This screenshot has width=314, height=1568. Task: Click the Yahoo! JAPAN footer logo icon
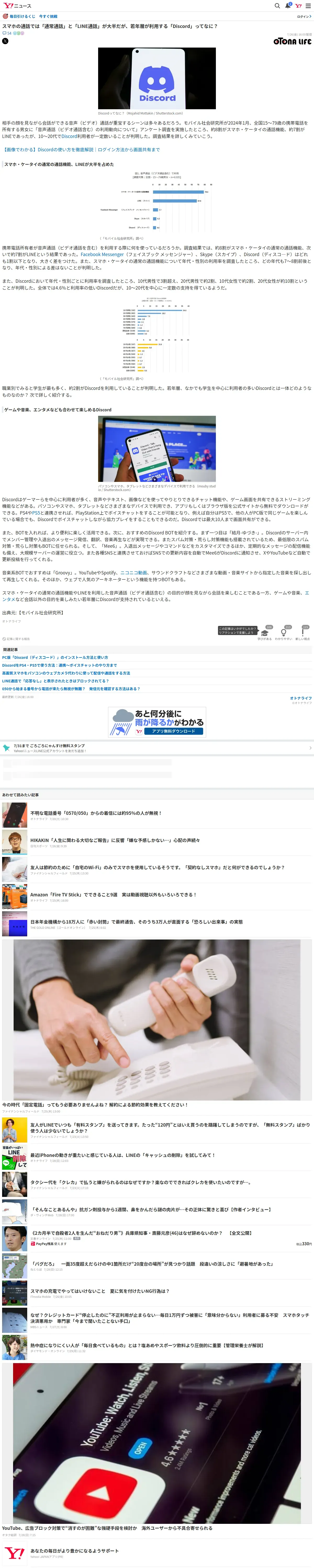click(x=15, y=1554)
